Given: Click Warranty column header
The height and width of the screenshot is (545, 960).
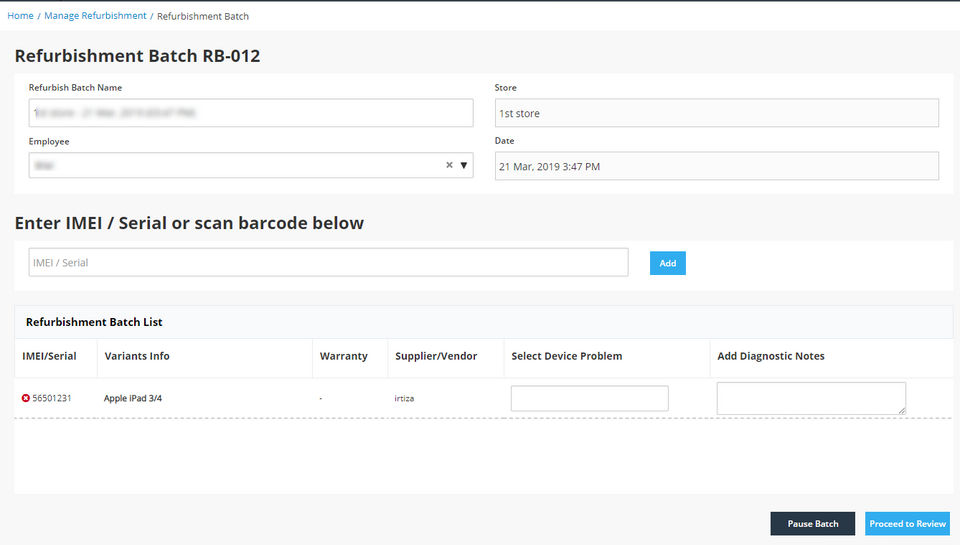Looking at the screenshot, I should [x=343, y=356].
